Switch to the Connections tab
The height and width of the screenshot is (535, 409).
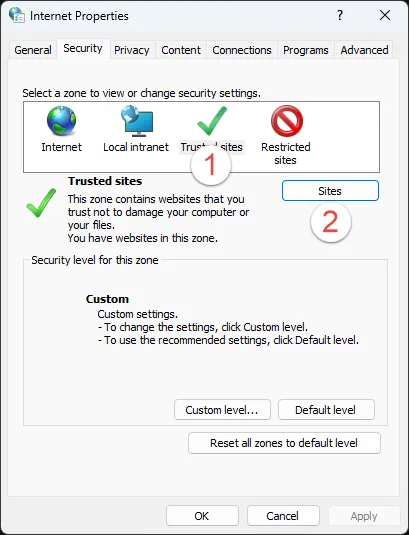tap(242, 50)
